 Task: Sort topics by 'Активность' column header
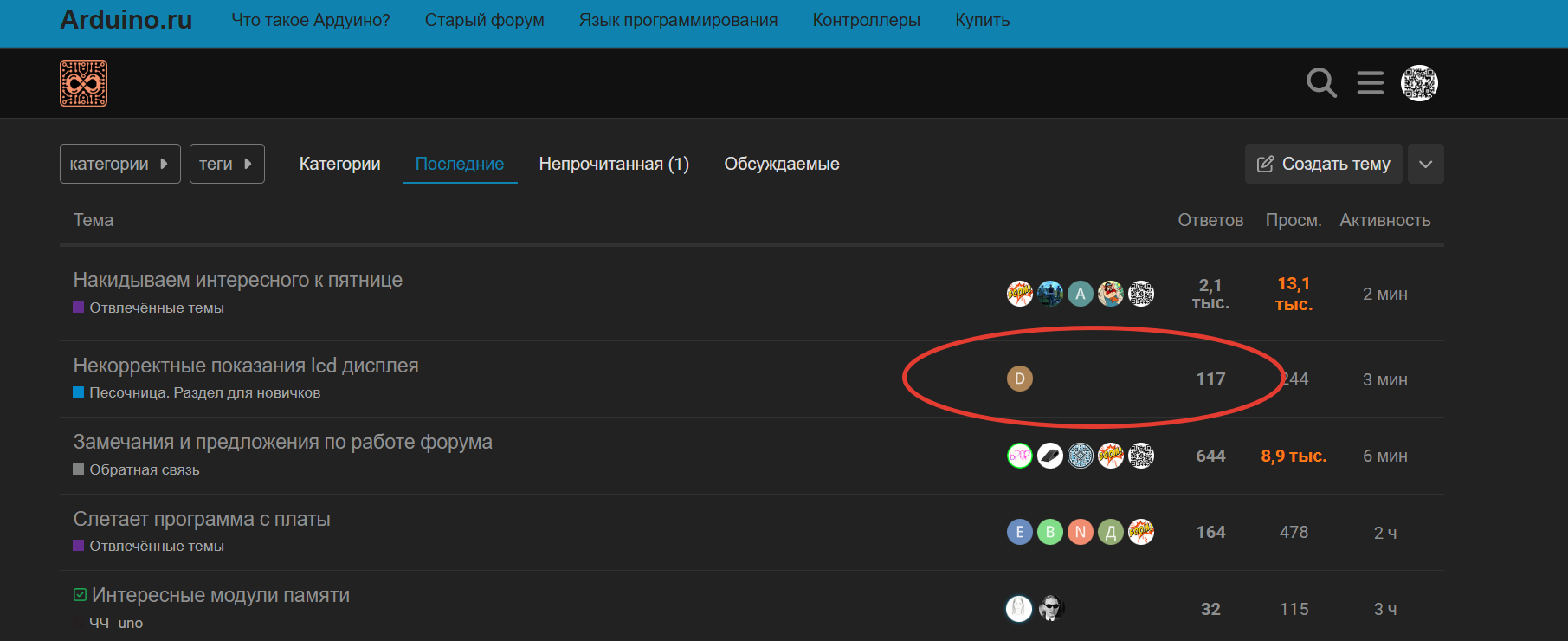(x=1384, y=220)
